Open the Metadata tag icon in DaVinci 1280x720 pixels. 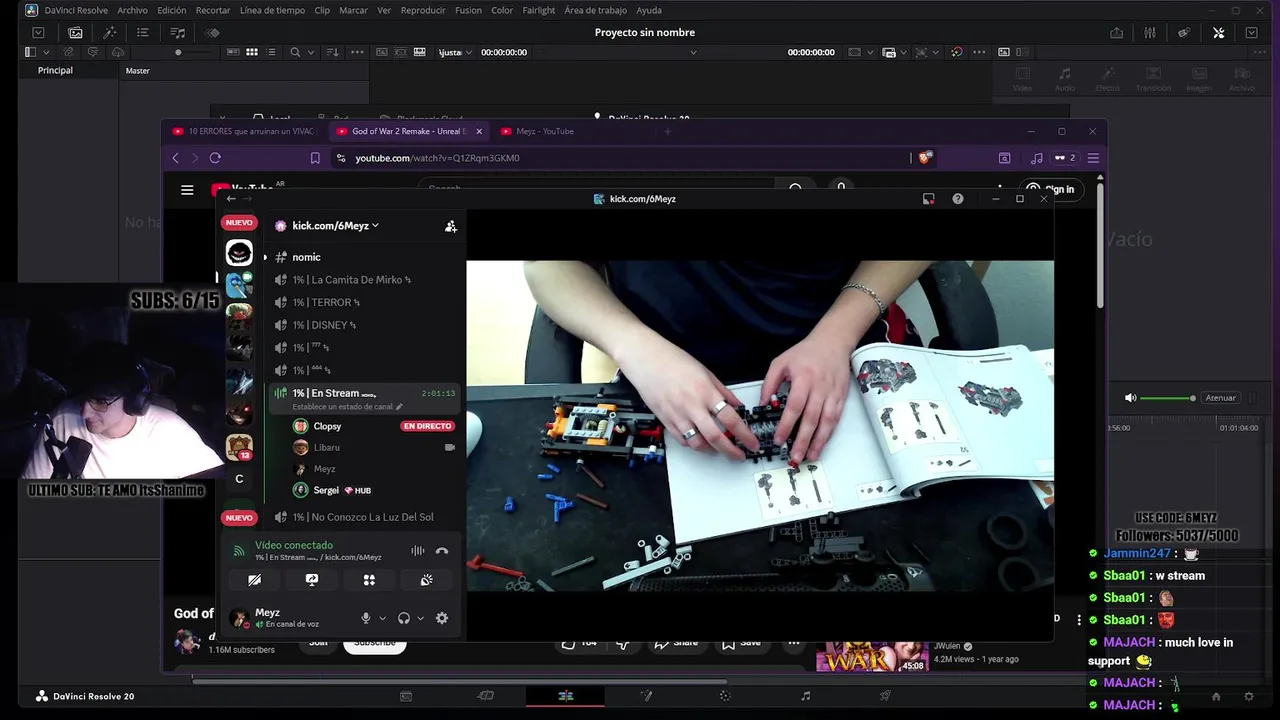[1184, 32]
